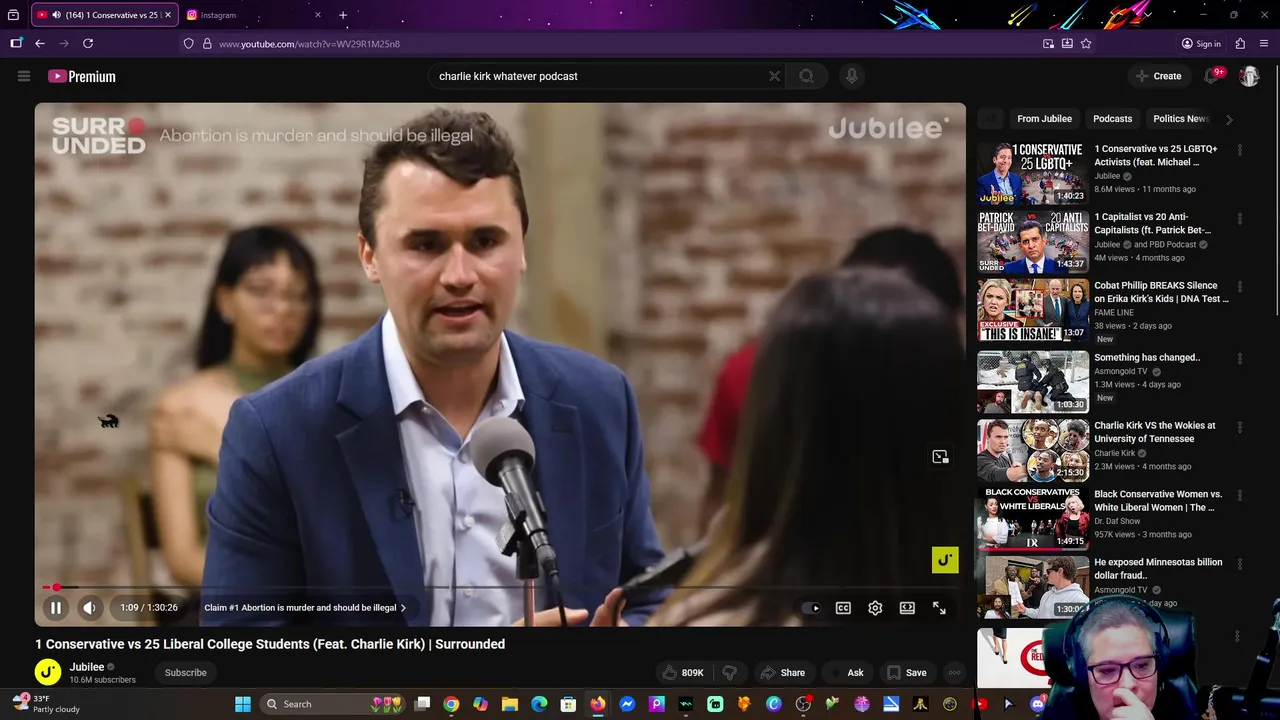Open File Explorer from taskbar
Viewport: 1280px width, 720px height.
click(510, 704)
